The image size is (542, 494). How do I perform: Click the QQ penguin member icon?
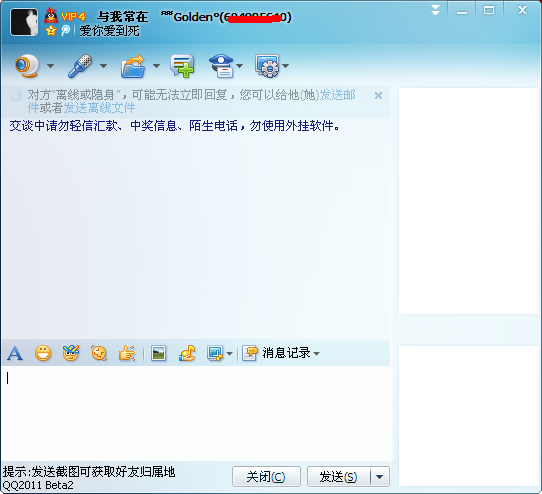pyautogui.click(x=51, y=16)
